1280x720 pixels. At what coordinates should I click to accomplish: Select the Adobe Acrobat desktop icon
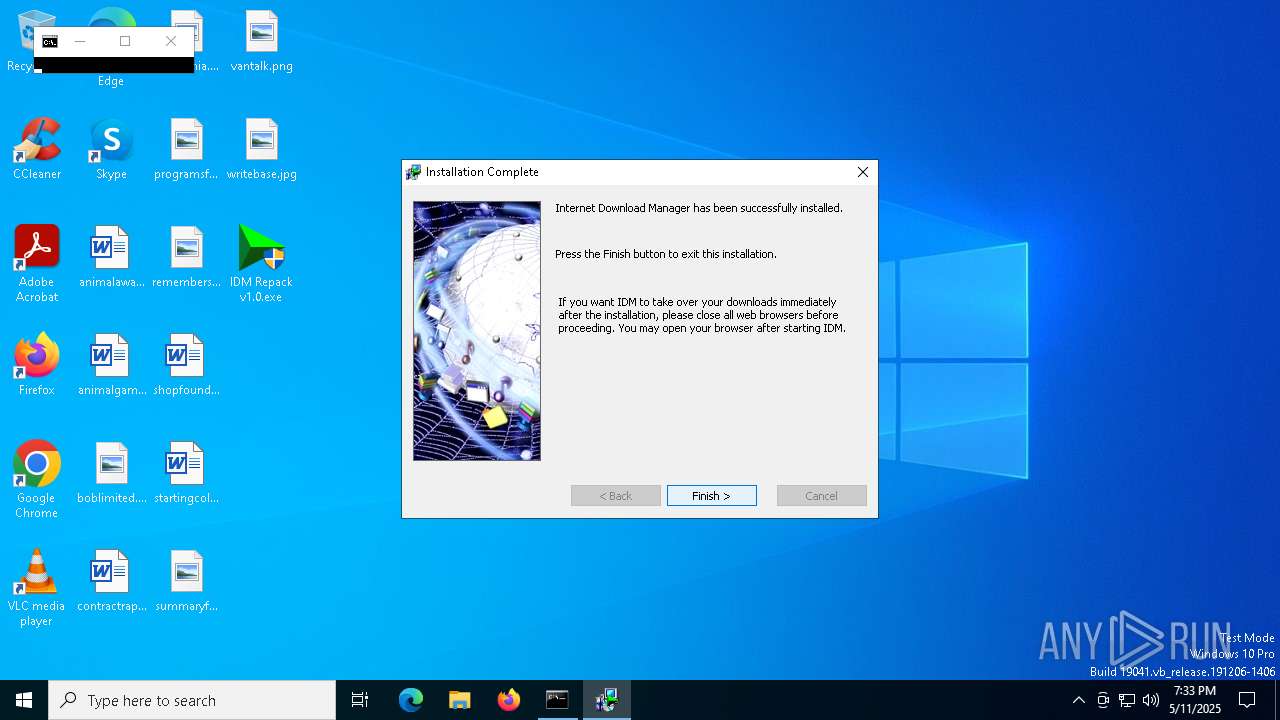(37, 264)
